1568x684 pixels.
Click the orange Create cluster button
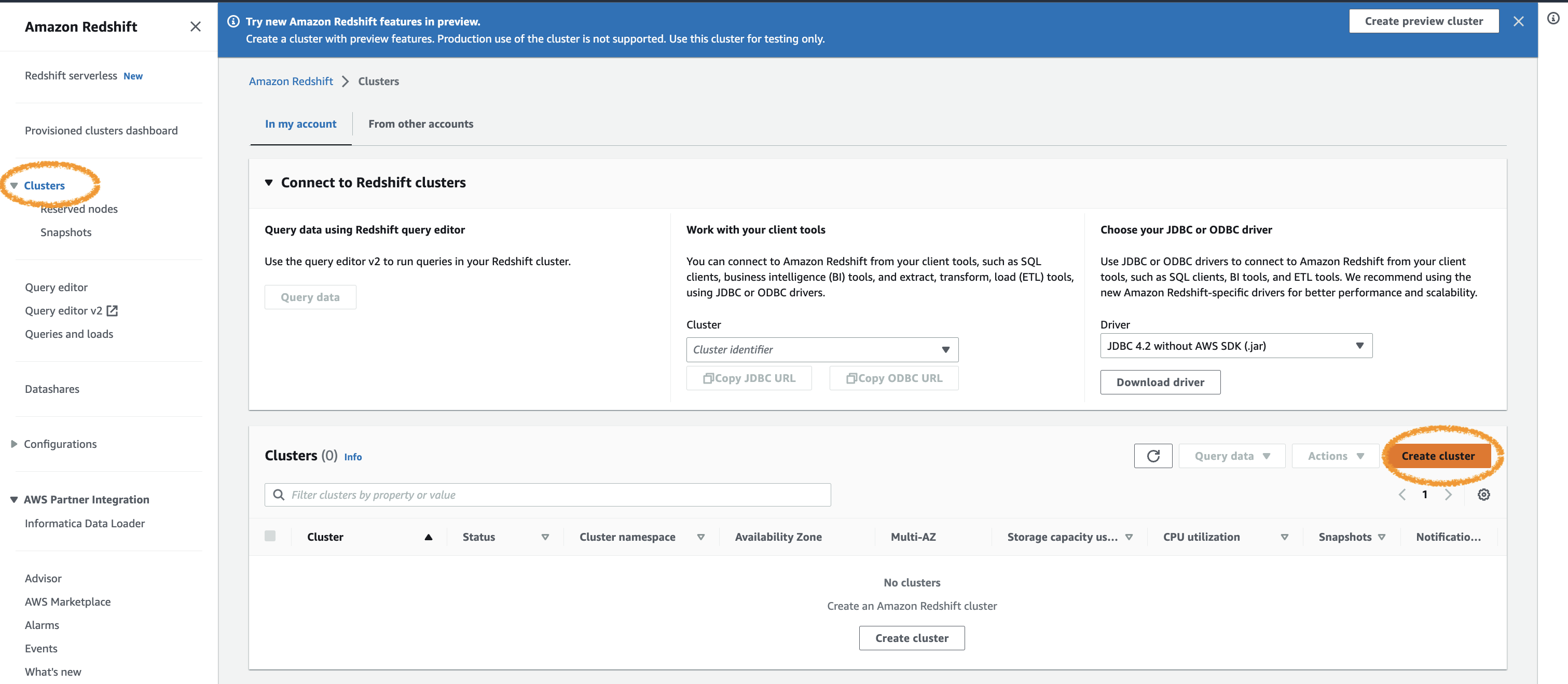[x=1437, y=456]
